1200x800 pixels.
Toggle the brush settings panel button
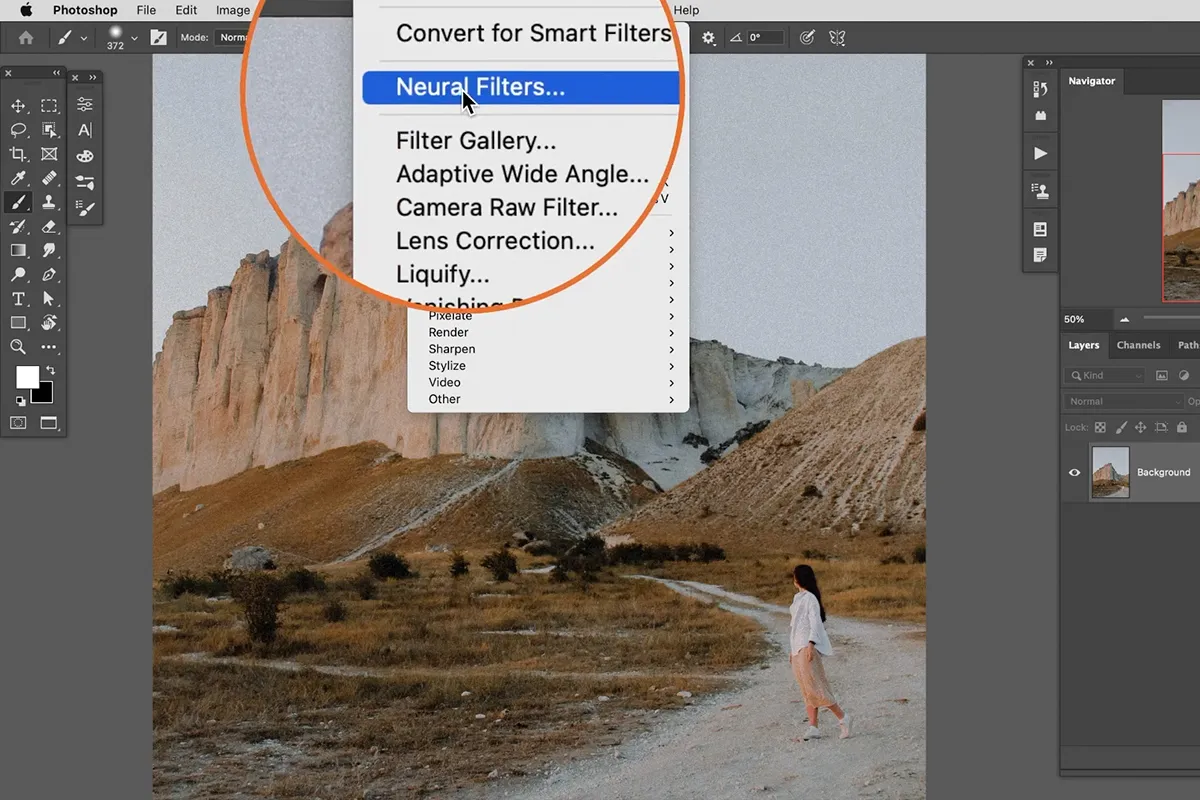[158, 38]
